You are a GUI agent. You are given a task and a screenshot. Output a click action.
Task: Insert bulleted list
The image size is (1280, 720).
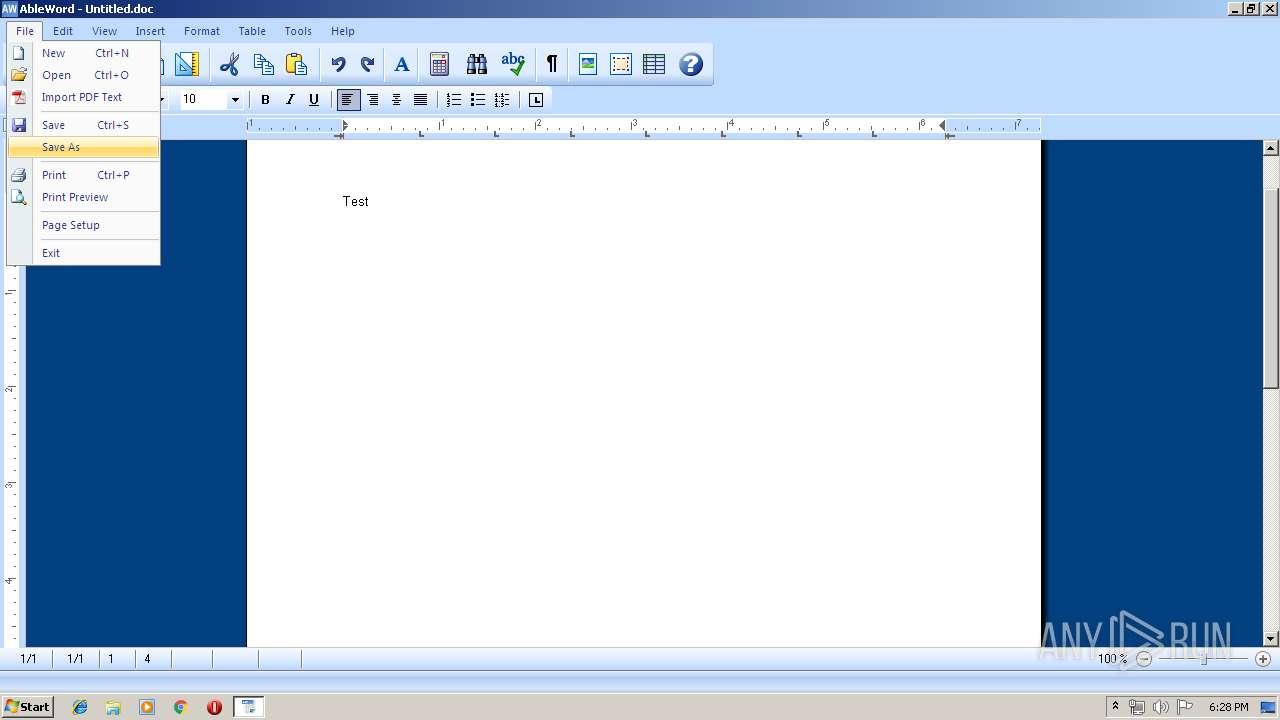[x=478, y=100]
